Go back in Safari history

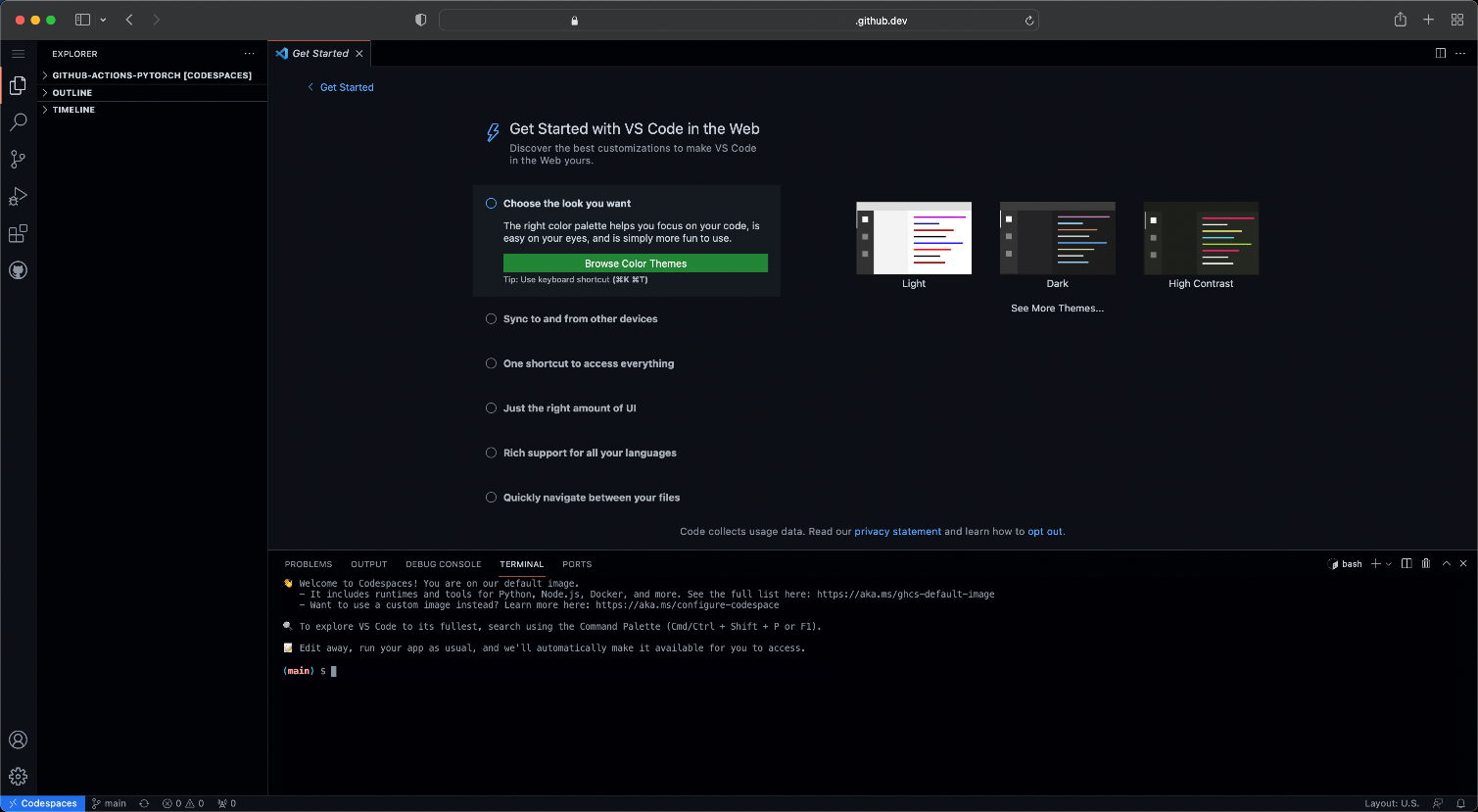tap(129, 20)
